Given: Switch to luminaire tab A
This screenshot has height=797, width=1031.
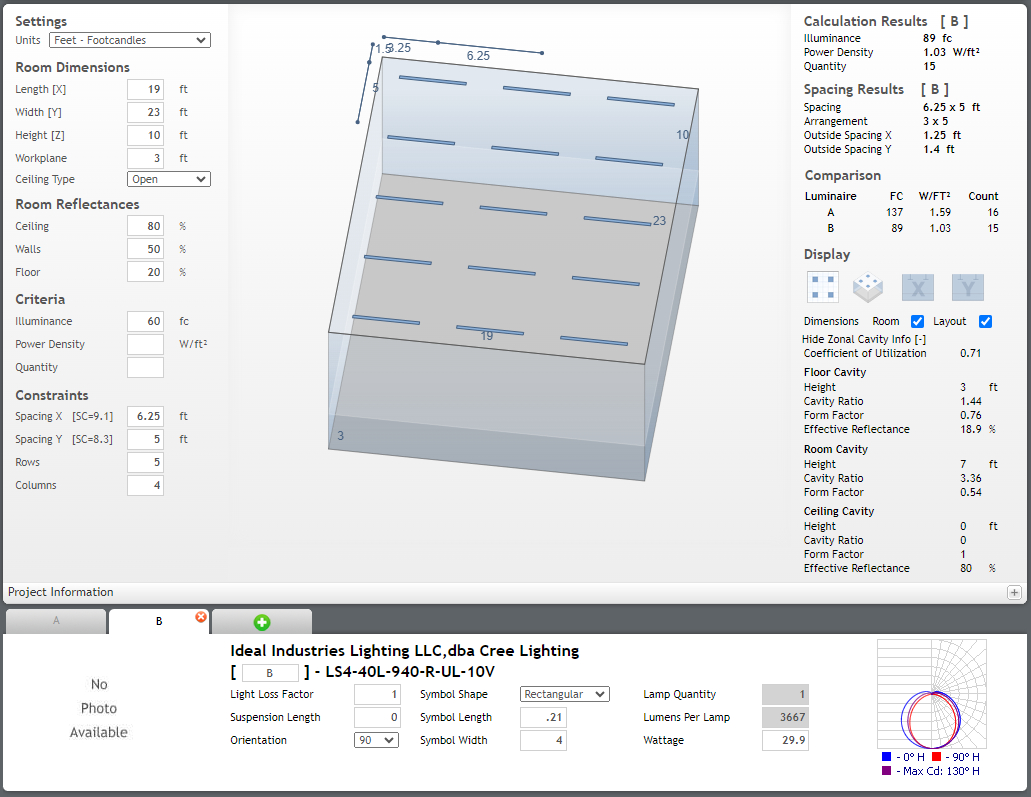Looking at the screenshot, I should click(56, 621).
